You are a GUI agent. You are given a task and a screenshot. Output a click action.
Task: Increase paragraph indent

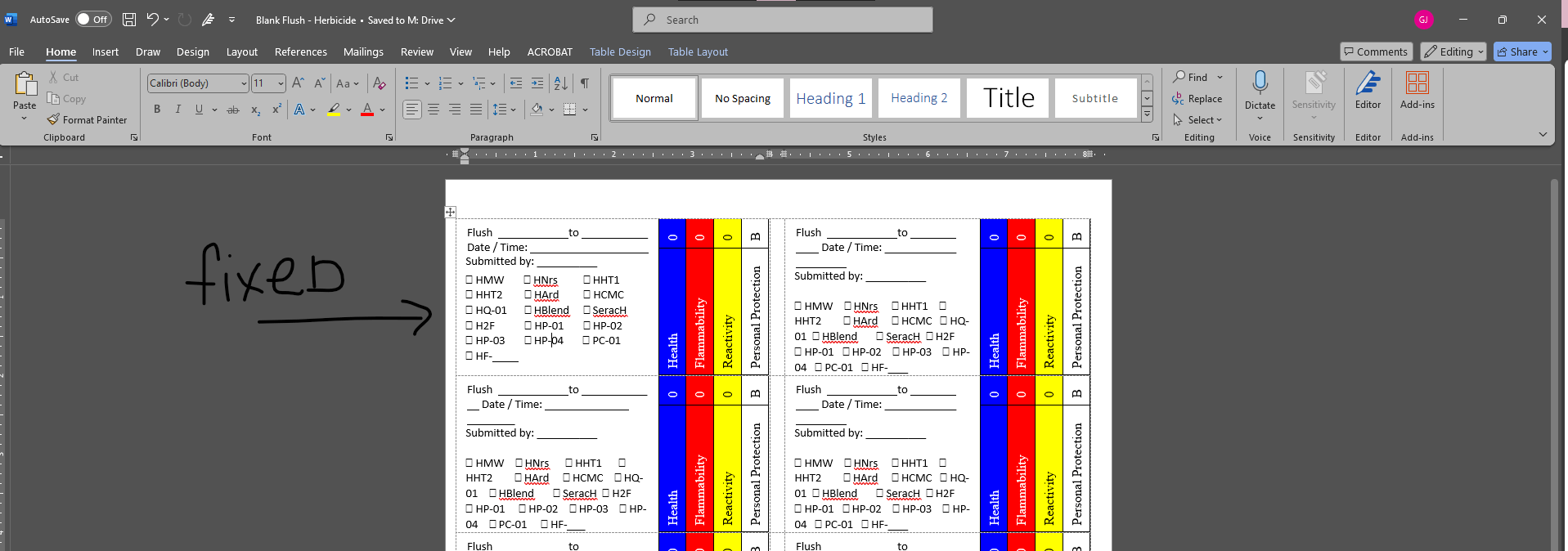[537, 83]
